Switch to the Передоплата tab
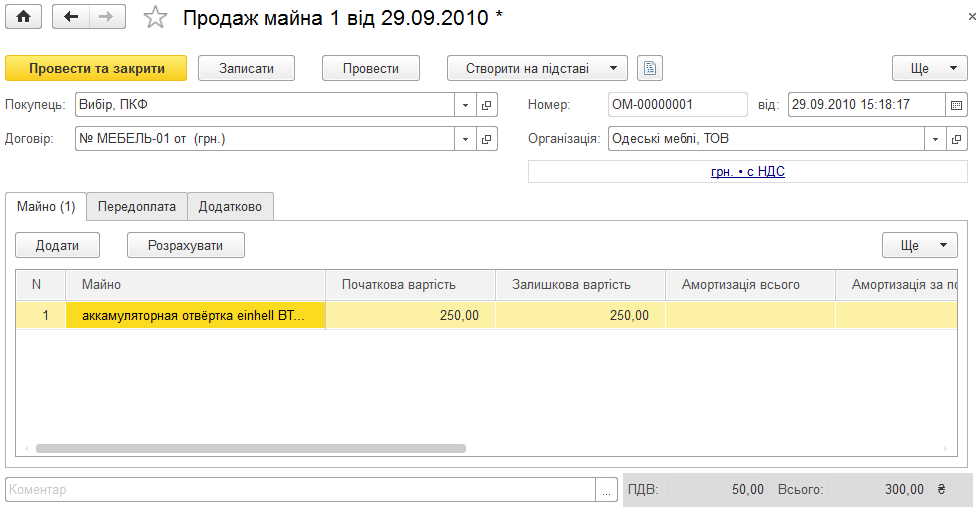This screenshot has width=980, height=512. click(137, 206)
